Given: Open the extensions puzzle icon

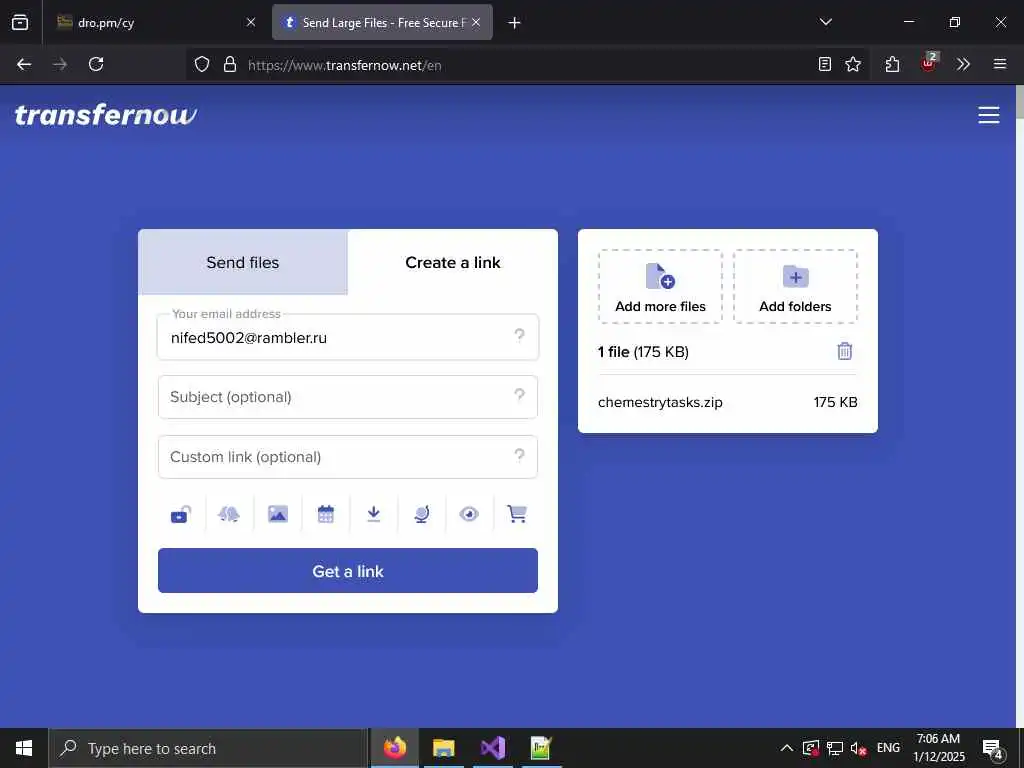Looking at the screenshot, I should point(893,64).
